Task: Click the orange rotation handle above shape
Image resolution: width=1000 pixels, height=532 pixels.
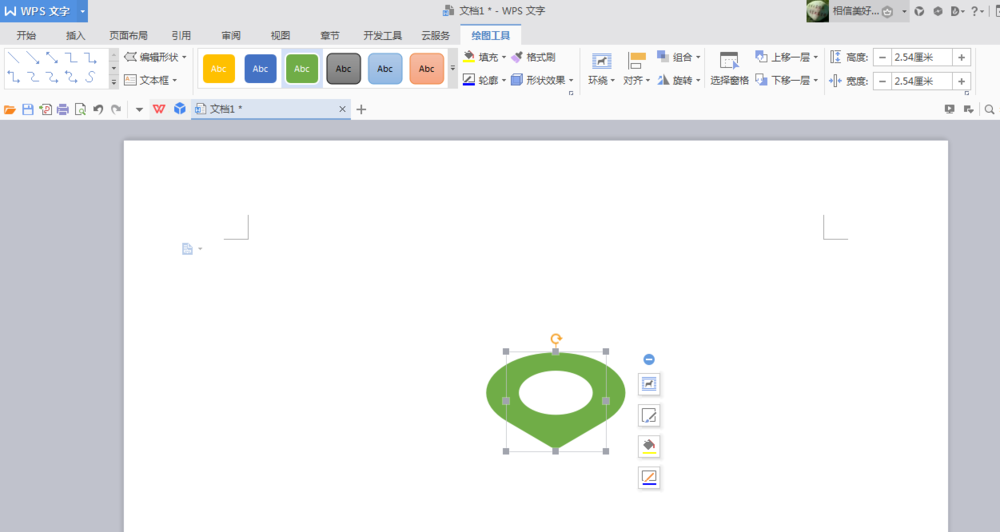Action: click(556, 340)
